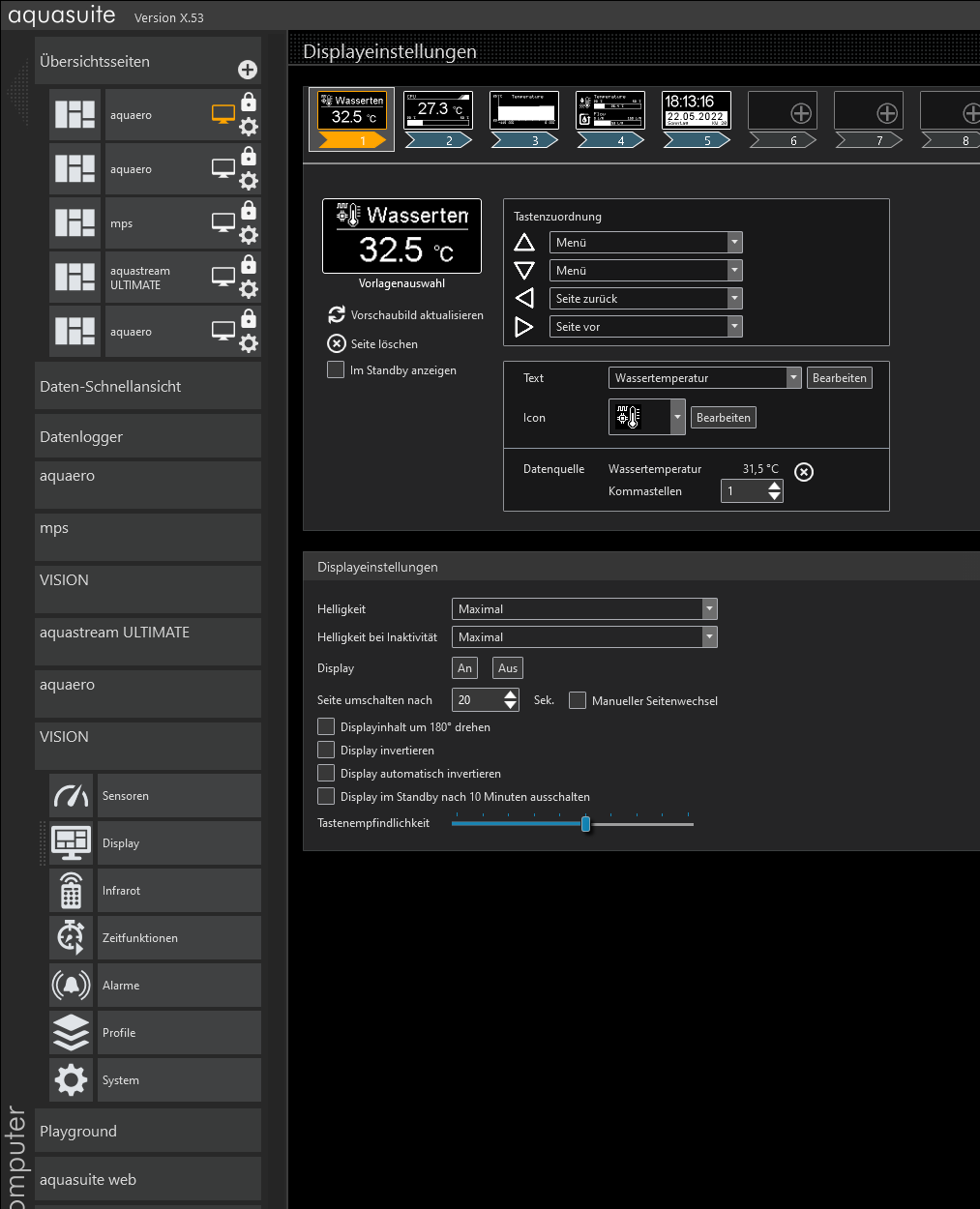
Task: Enable Im Standby anzeigen checkbox
Action: (x=336, y=369)
